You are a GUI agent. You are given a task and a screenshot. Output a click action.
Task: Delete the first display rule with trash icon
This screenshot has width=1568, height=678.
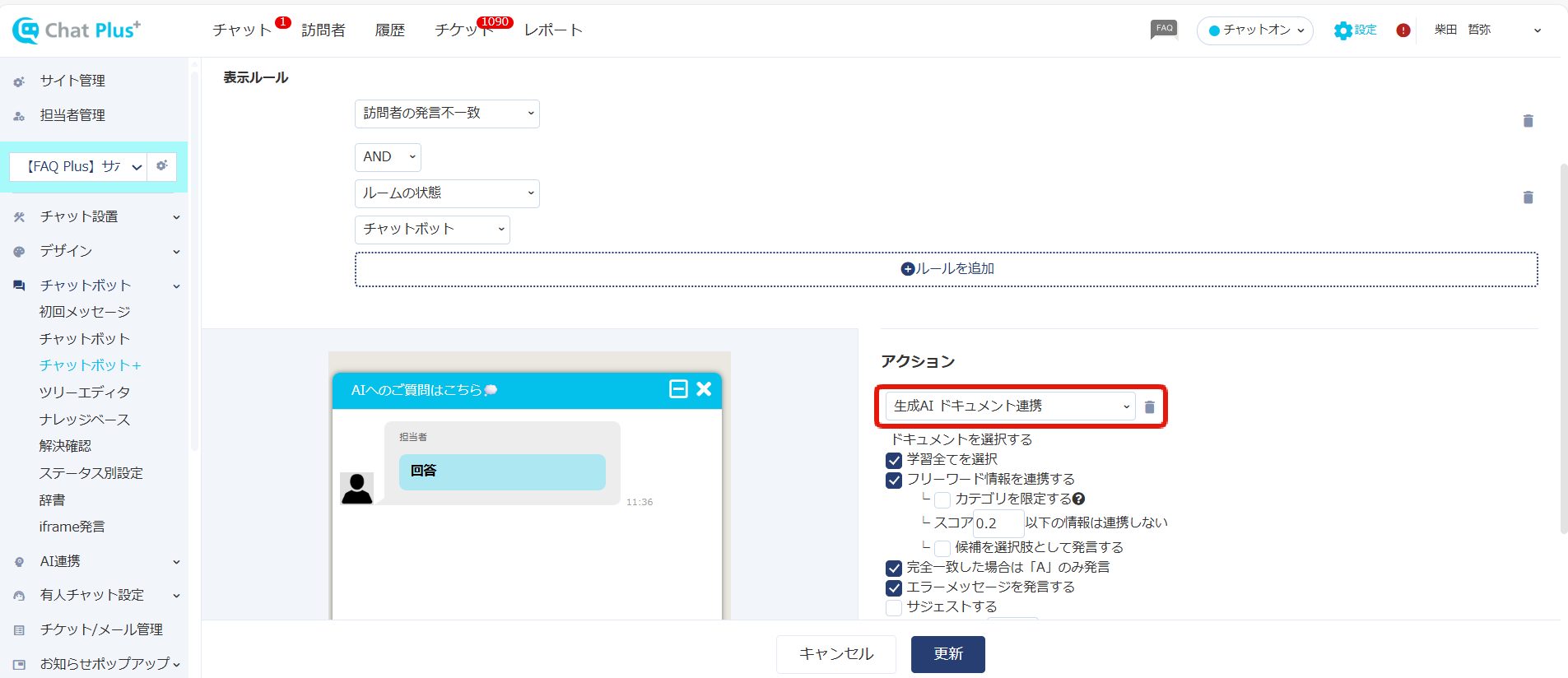[x=1528, y=121]
